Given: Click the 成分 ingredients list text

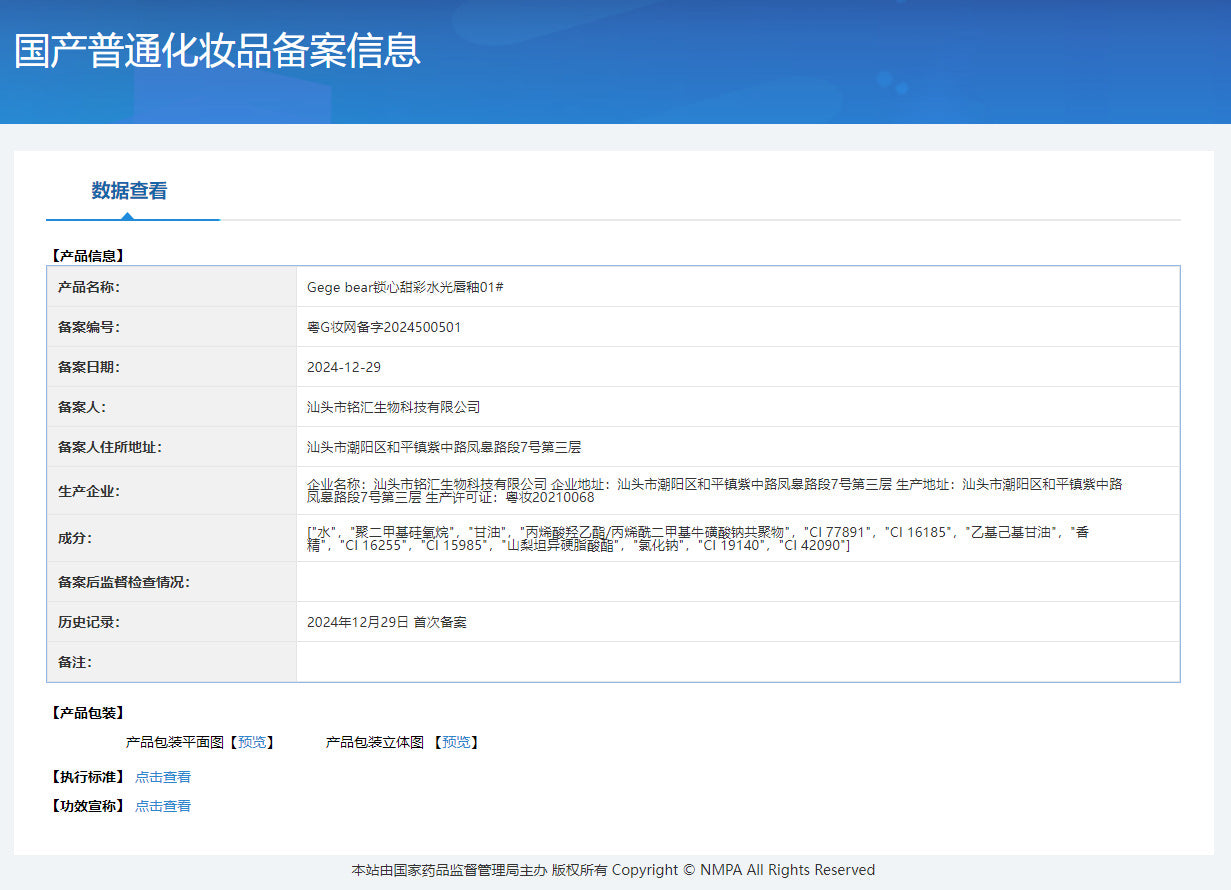Looking at the screenshot, I should coord(697,538).
